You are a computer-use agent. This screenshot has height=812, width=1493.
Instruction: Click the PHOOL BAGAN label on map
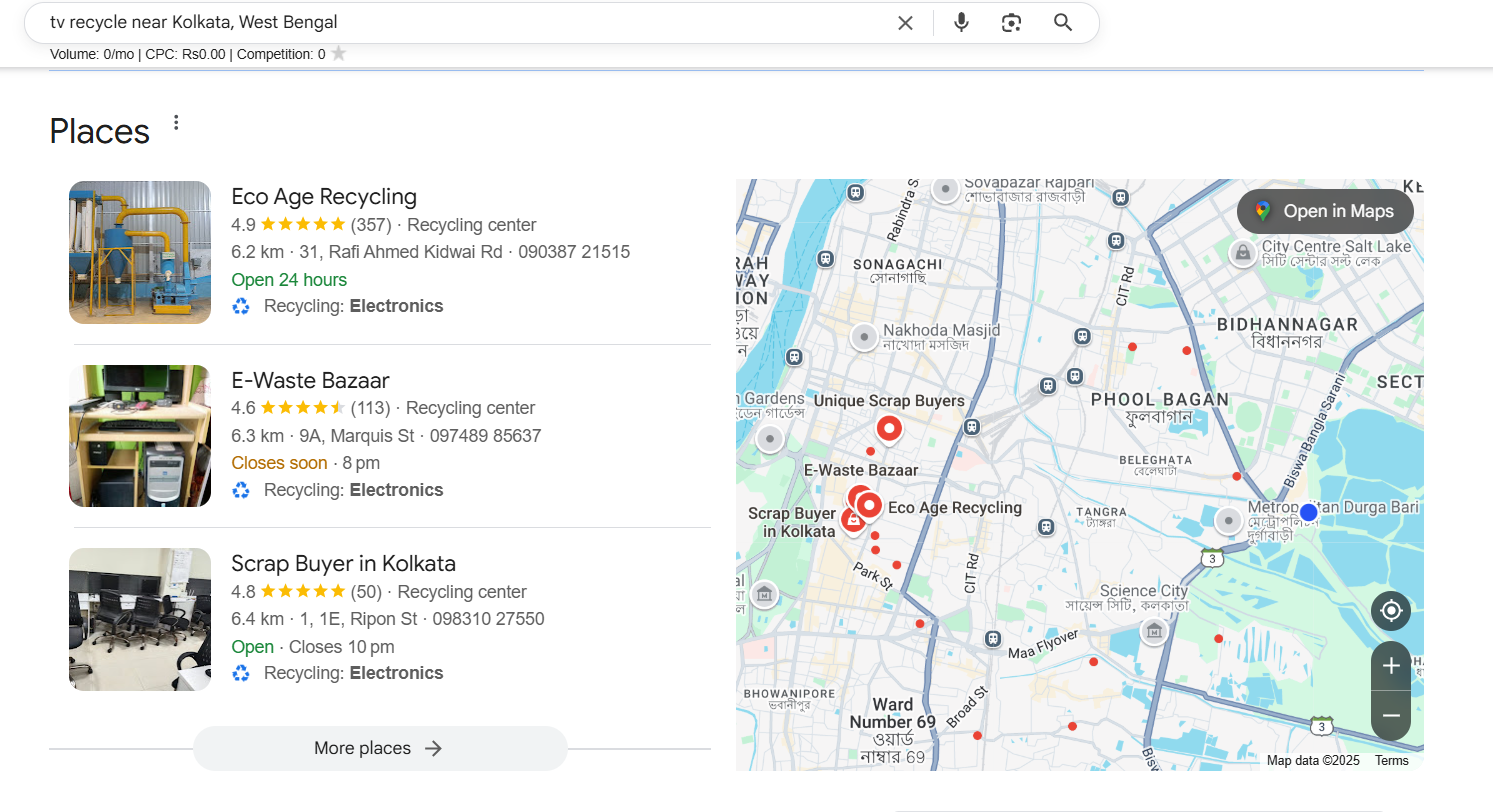point(1160,400)
